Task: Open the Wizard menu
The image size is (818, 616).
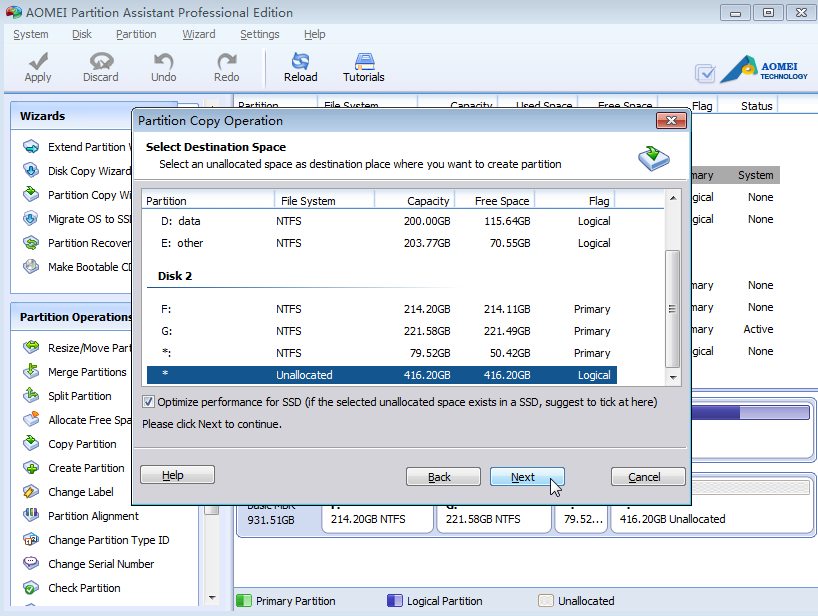Action: 198,34
